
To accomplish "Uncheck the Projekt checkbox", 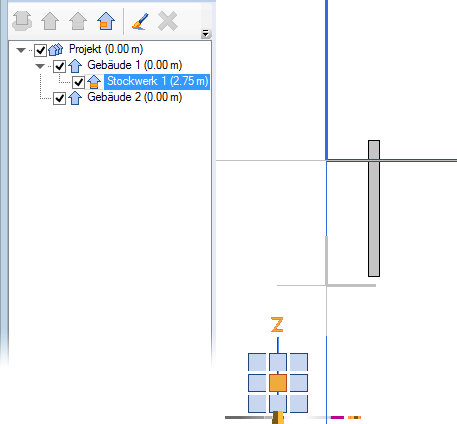I will pos(40,50).
